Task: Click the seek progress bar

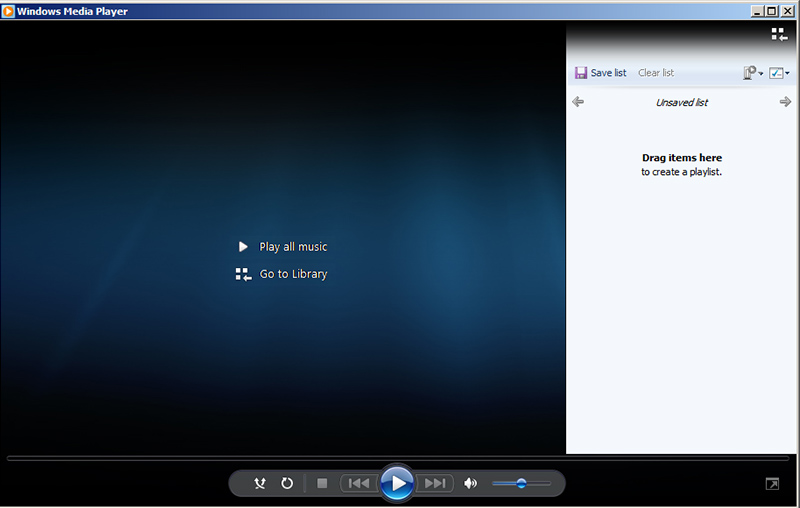Action: (398, 459)
